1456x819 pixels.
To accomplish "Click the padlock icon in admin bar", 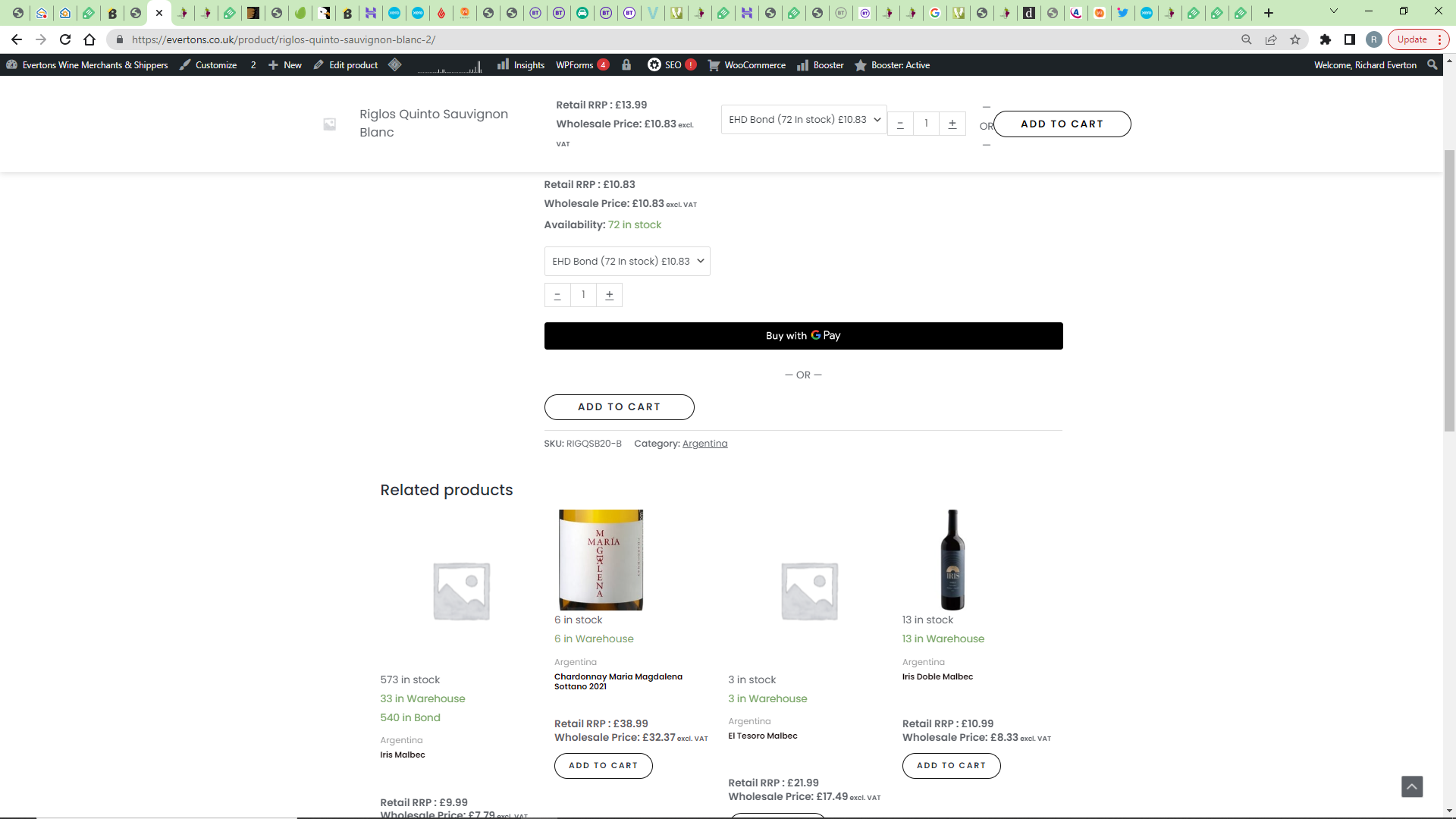I will [626, 65].
